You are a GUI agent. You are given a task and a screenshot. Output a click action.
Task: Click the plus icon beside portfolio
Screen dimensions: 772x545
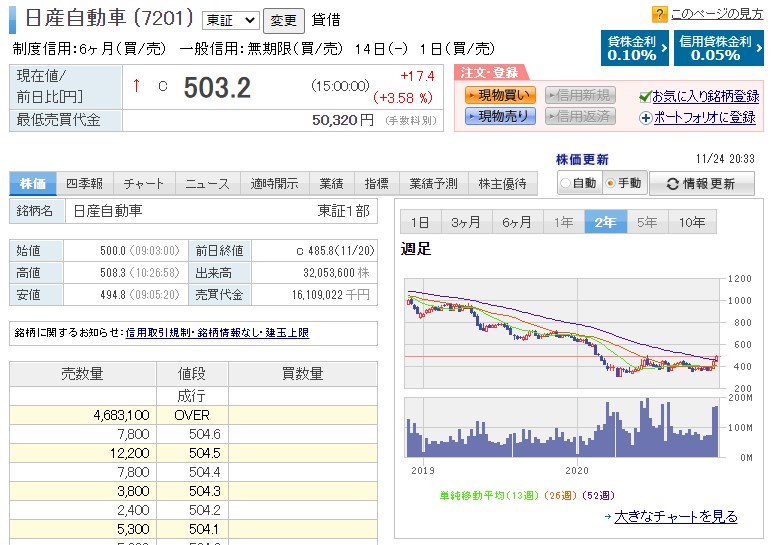(645, 118)
